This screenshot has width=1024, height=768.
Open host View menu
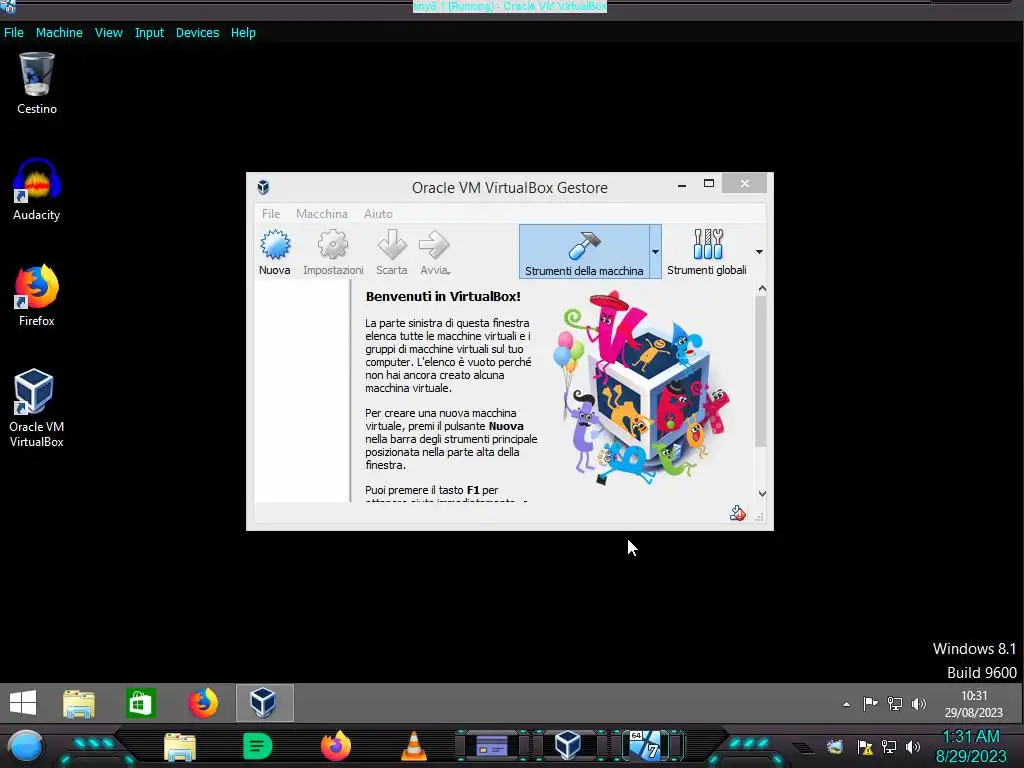click(x=108, y=33)
